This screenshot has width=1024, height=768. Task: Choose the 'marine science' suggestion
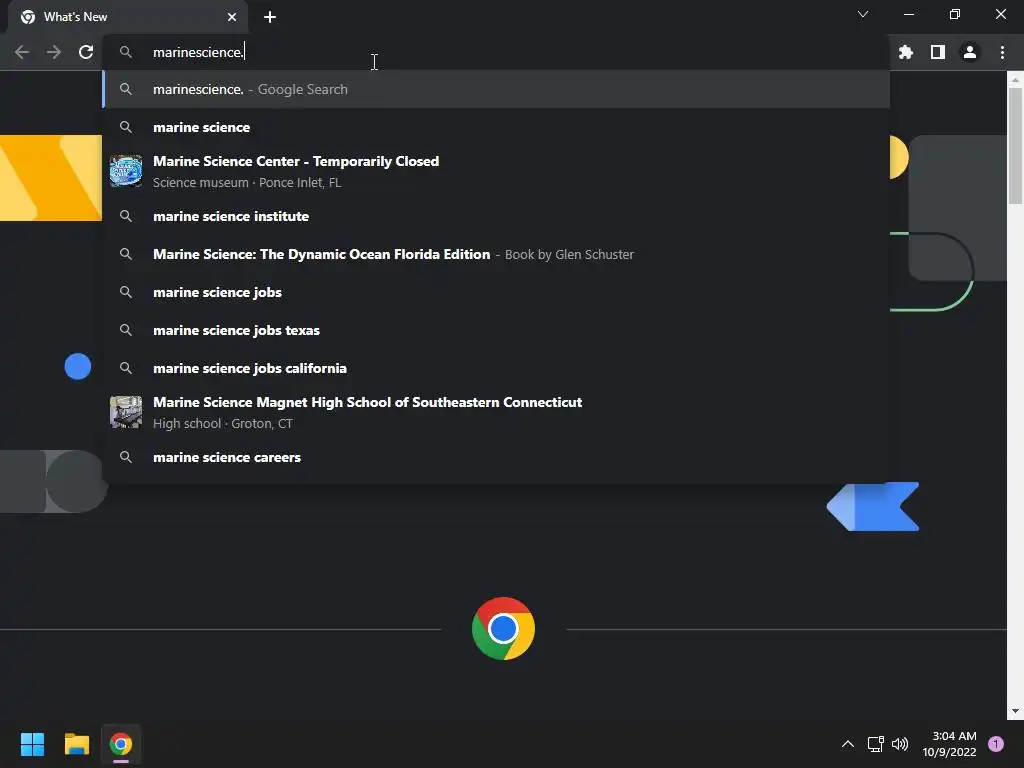pyautogui.click(x=496, y=127)
